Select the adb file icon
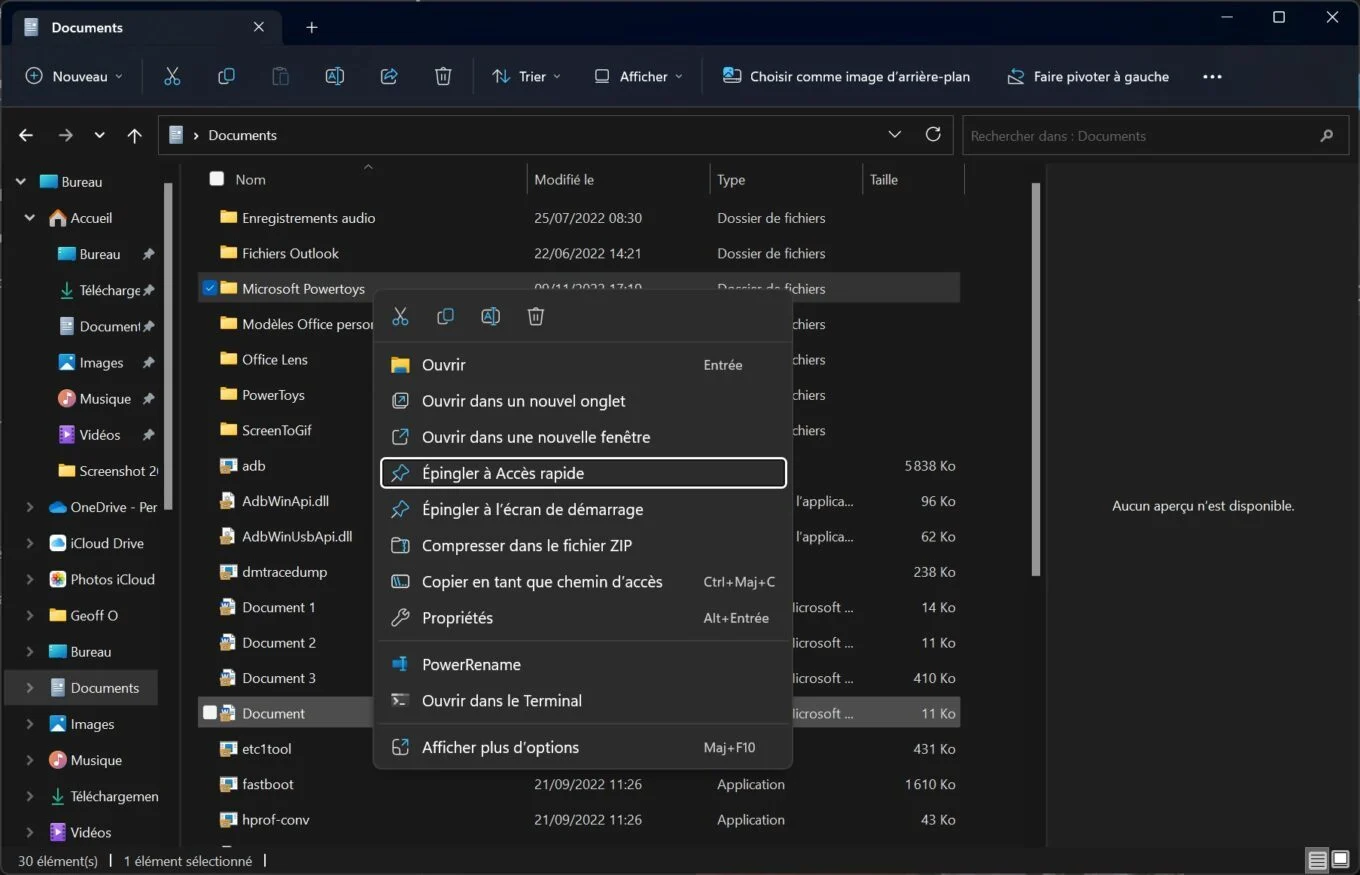1360x875 pixels. click(x=227, y=466)
